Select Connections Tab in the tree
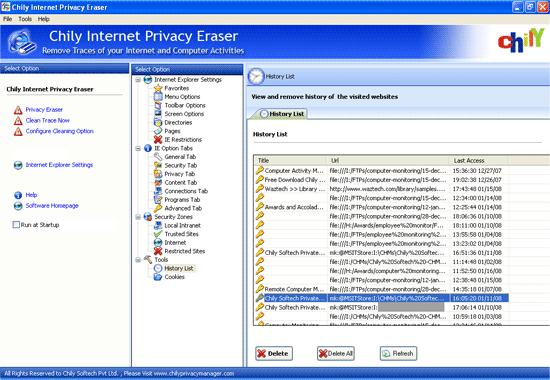This screenshot has width=550, height=380. click(x=186, y=191)
